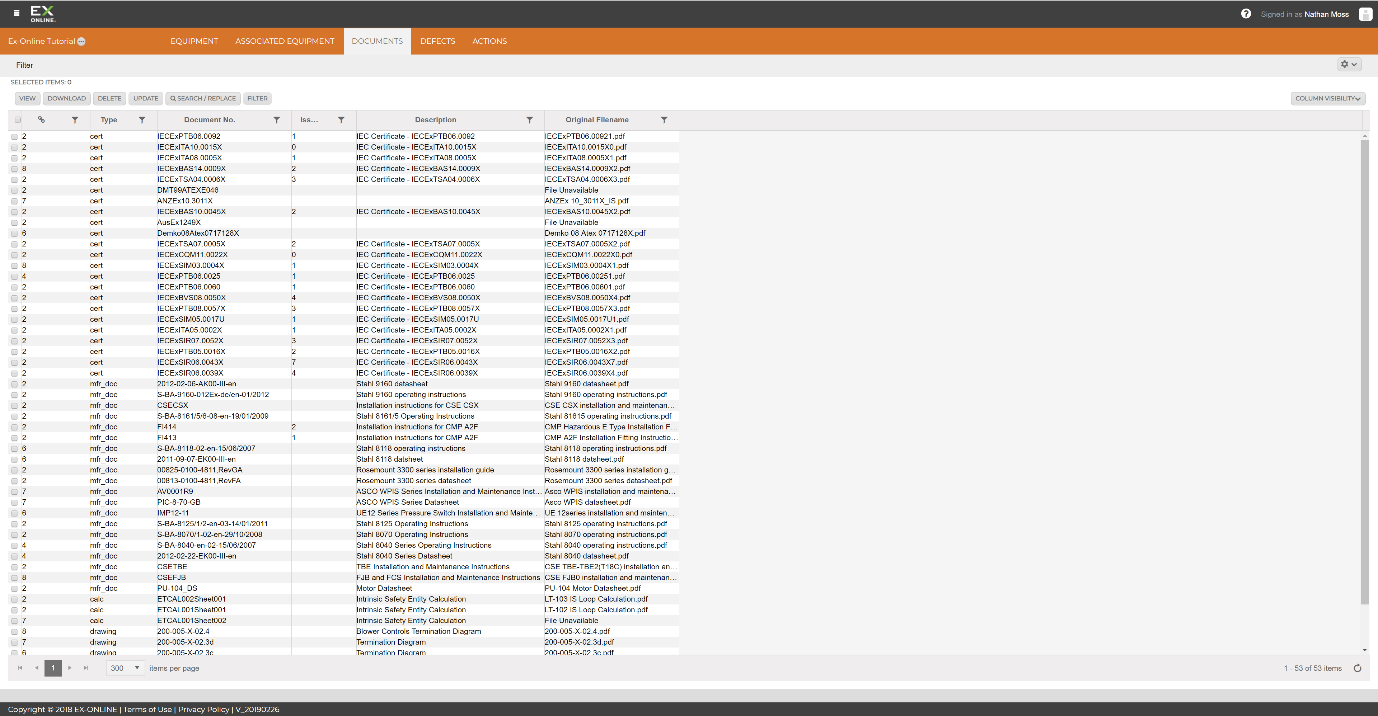Filter the Document No. column
Viewport: 1378px width, 716px height.
[276, 120]
